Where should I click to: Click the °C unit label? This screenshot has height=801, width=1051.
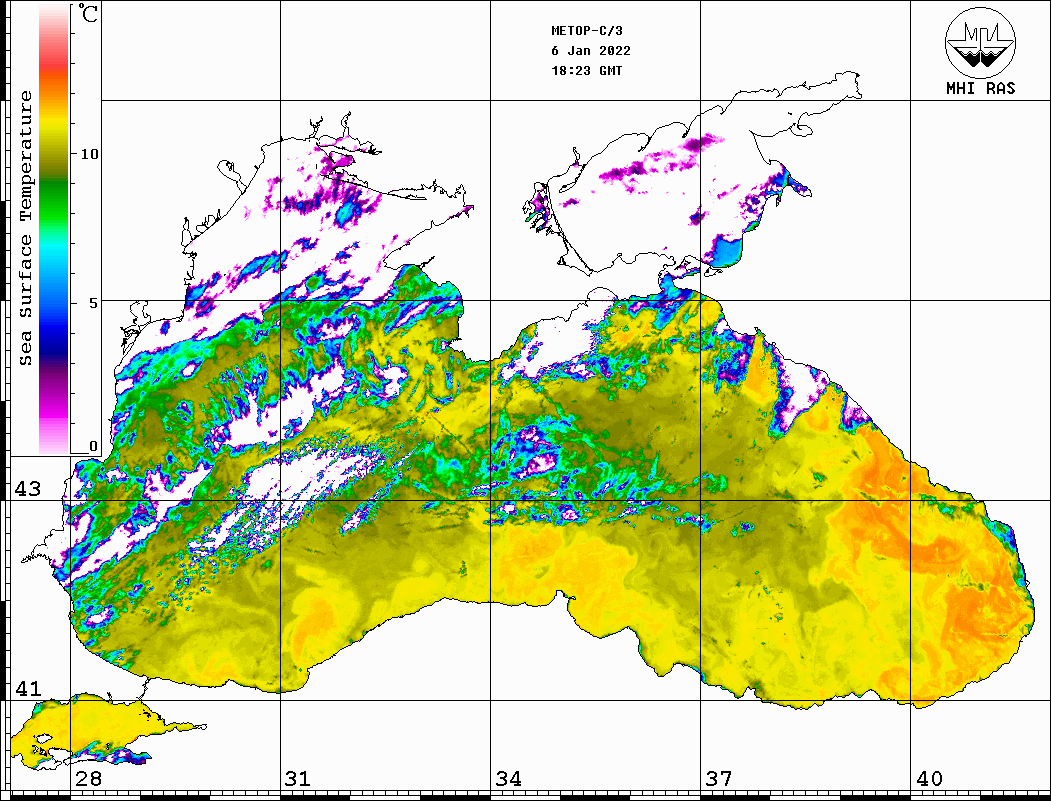[88, 13]
